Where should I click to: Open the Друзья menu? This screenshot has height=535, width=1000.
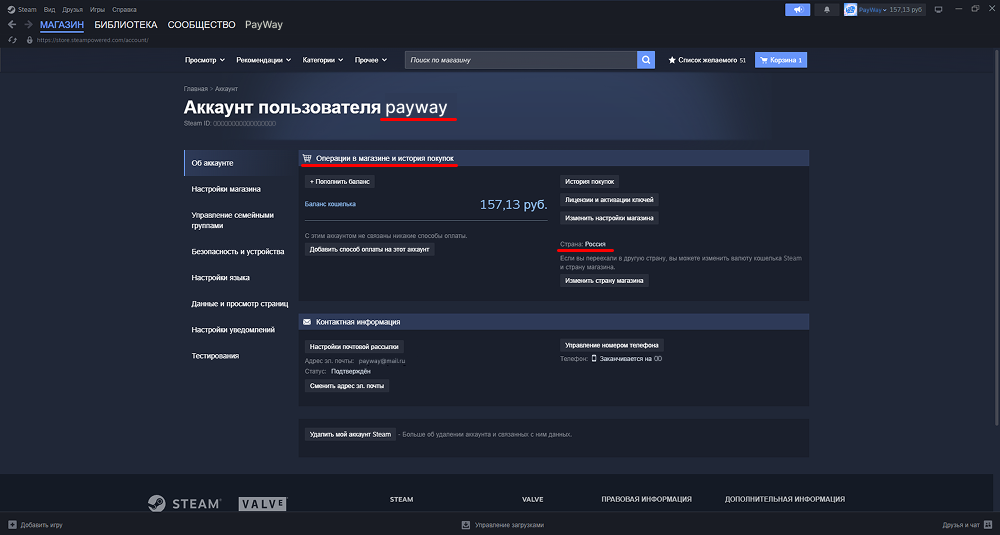tap(72, 10)
